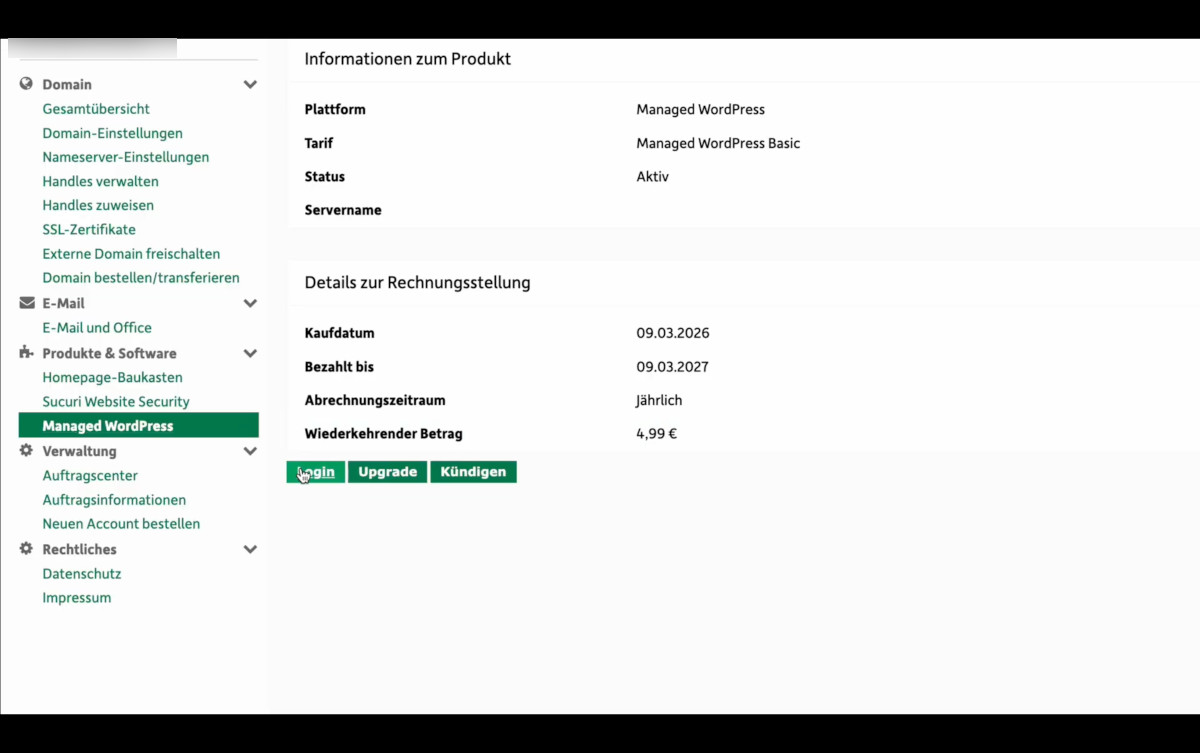Click the Kündigen button
1200x753 pixels.
pyautogui.click(x=473, y=472)
